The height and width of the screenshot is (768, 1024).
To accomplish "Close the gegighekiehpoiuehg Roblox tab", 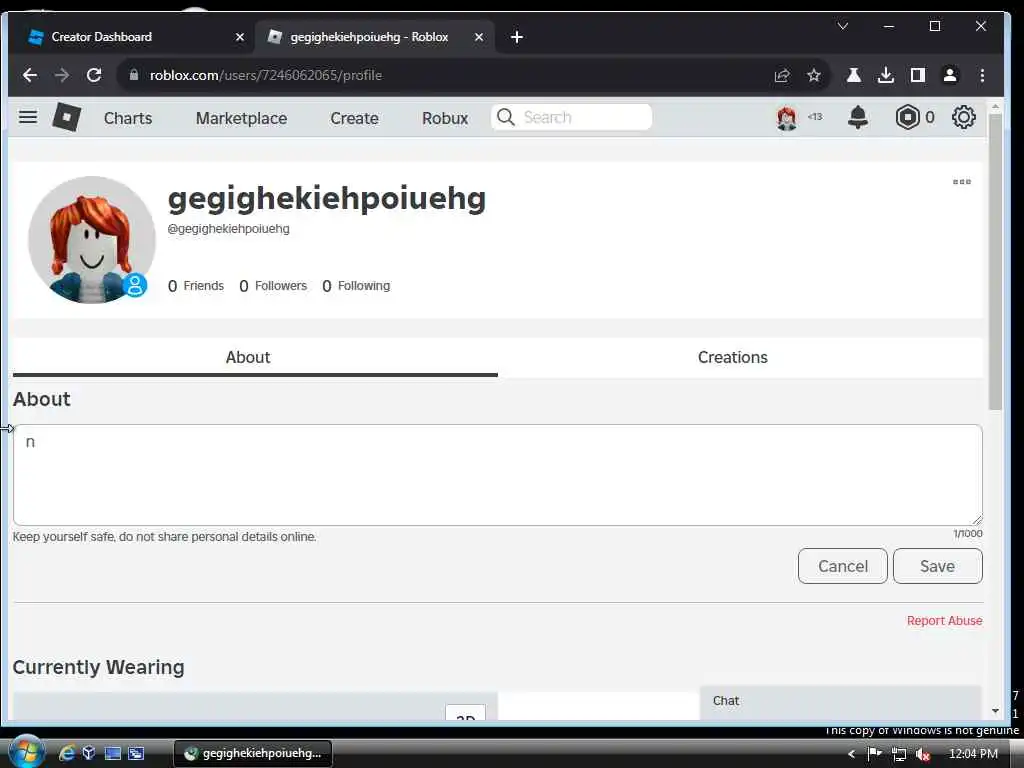I will (x=479, y=37).
